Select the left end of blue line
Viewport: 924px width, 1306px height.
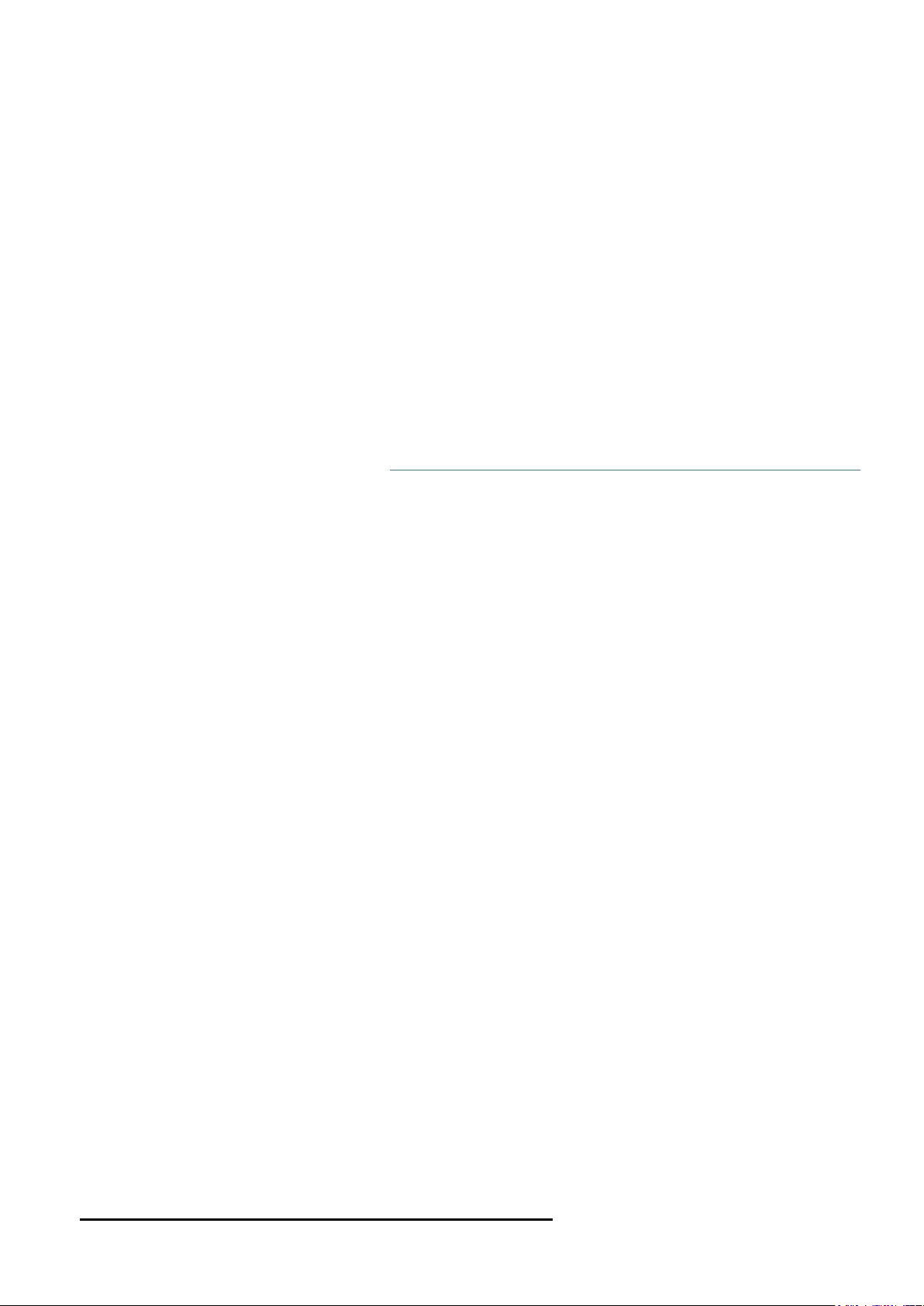pos(391,470)
